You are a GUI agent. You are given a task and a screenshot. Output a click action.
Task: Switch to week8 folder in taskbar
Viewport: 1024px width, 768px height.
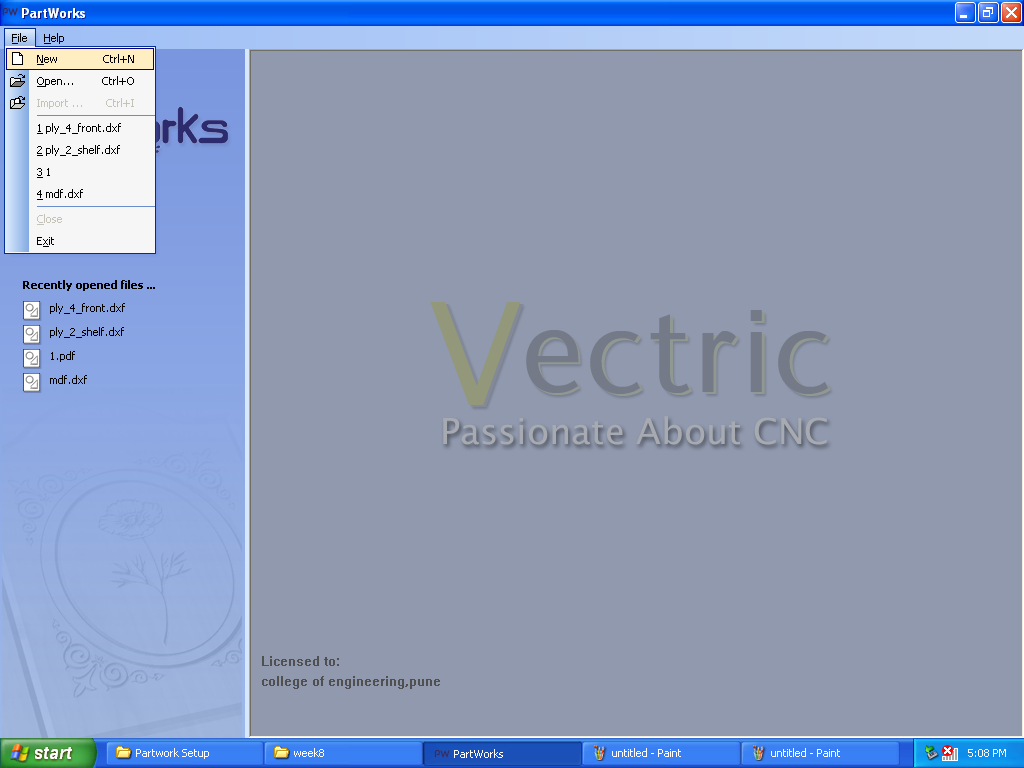(x=343, y=754)
